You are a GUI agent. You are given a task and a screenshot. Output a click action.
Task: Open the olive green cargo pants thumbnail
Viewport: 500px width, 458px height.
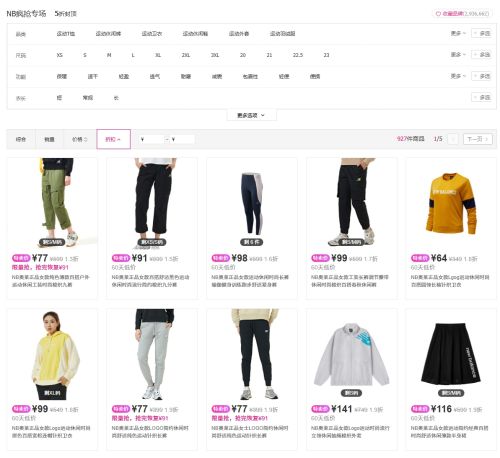(52, 203)
